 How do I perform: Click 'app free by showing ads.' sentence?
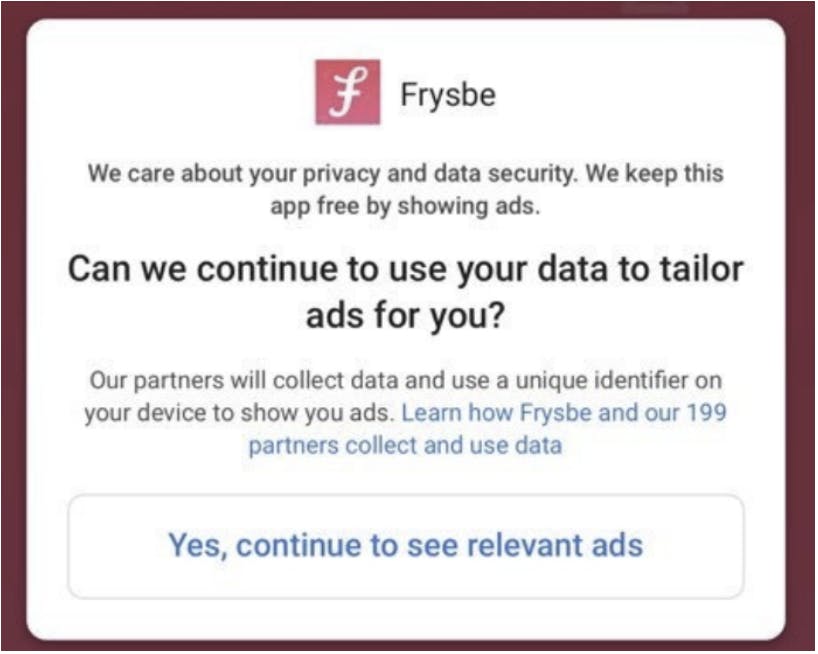405,206
